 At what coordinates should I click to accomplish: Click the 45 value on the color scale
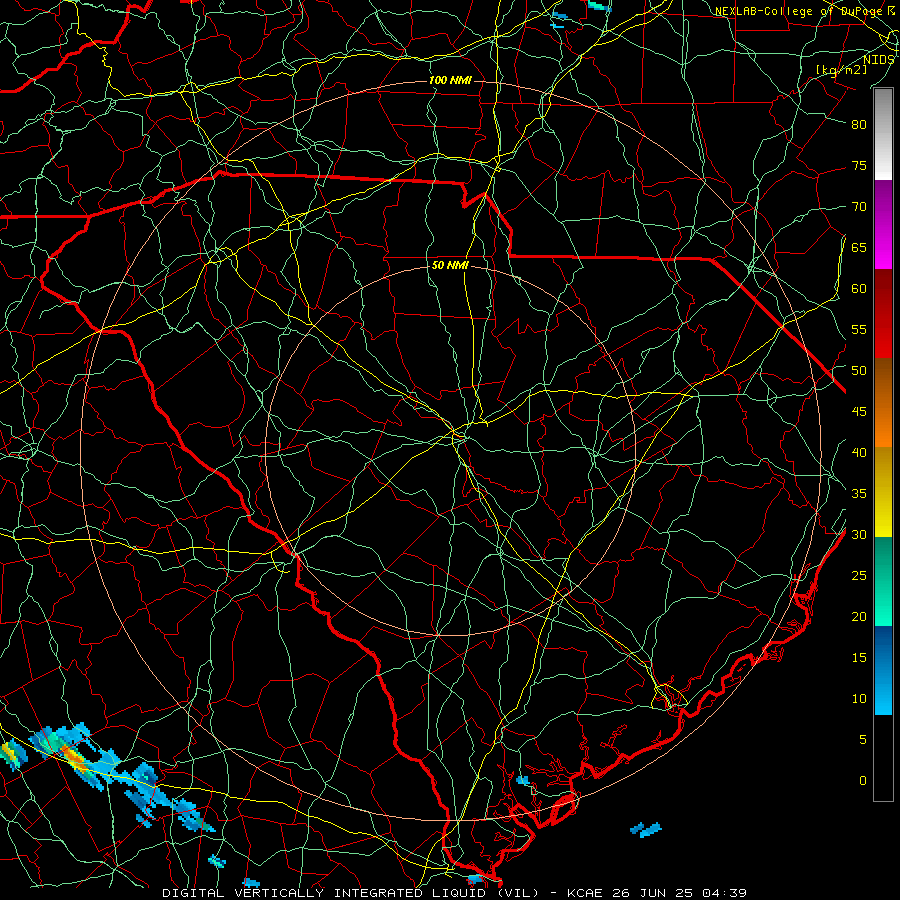(859, 412)
